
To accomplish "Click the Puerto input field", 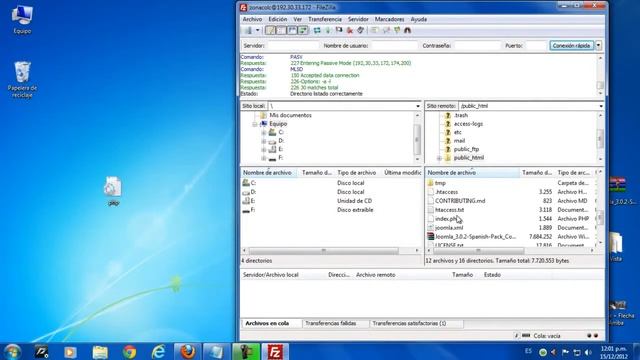I will pyautogui.click(x=536, y=46).
